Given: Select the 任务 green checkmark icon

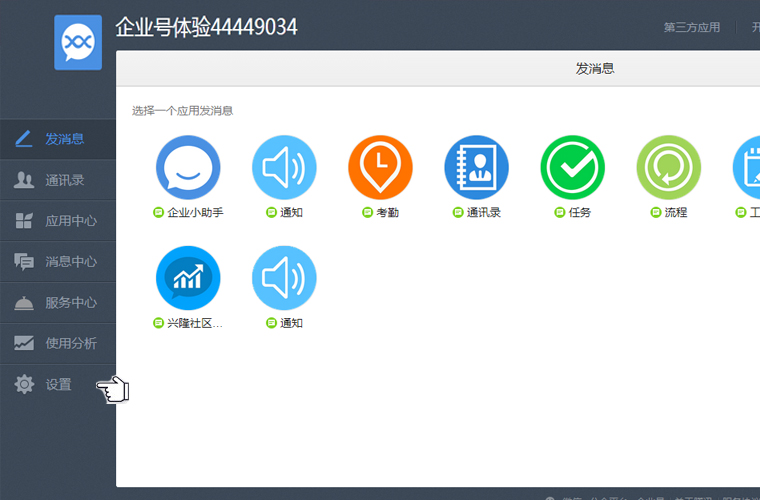Looking at the screenshot, I should click(573, 167).
